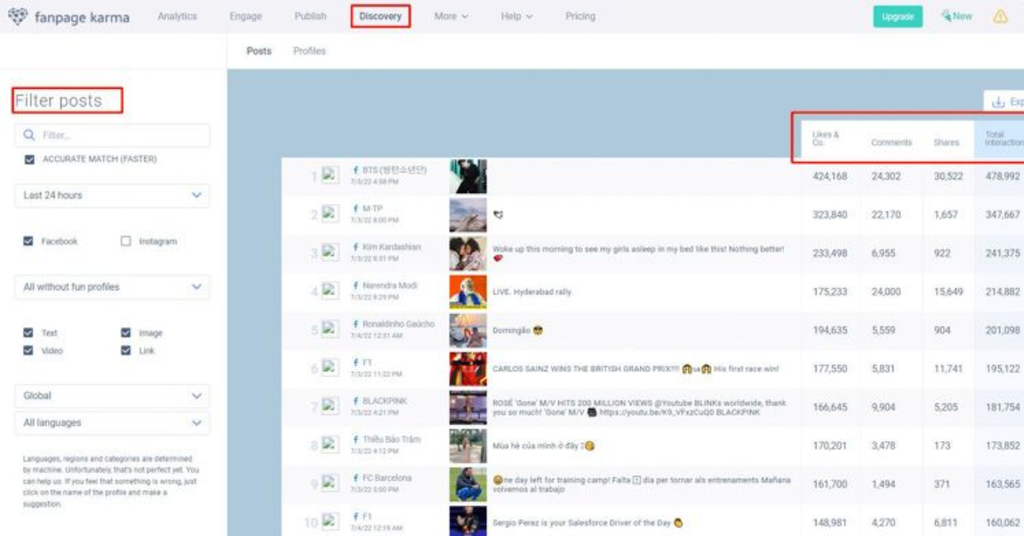Toggle the Text post type checkbox
The image size is (1024, 536).
pos(28,332)
